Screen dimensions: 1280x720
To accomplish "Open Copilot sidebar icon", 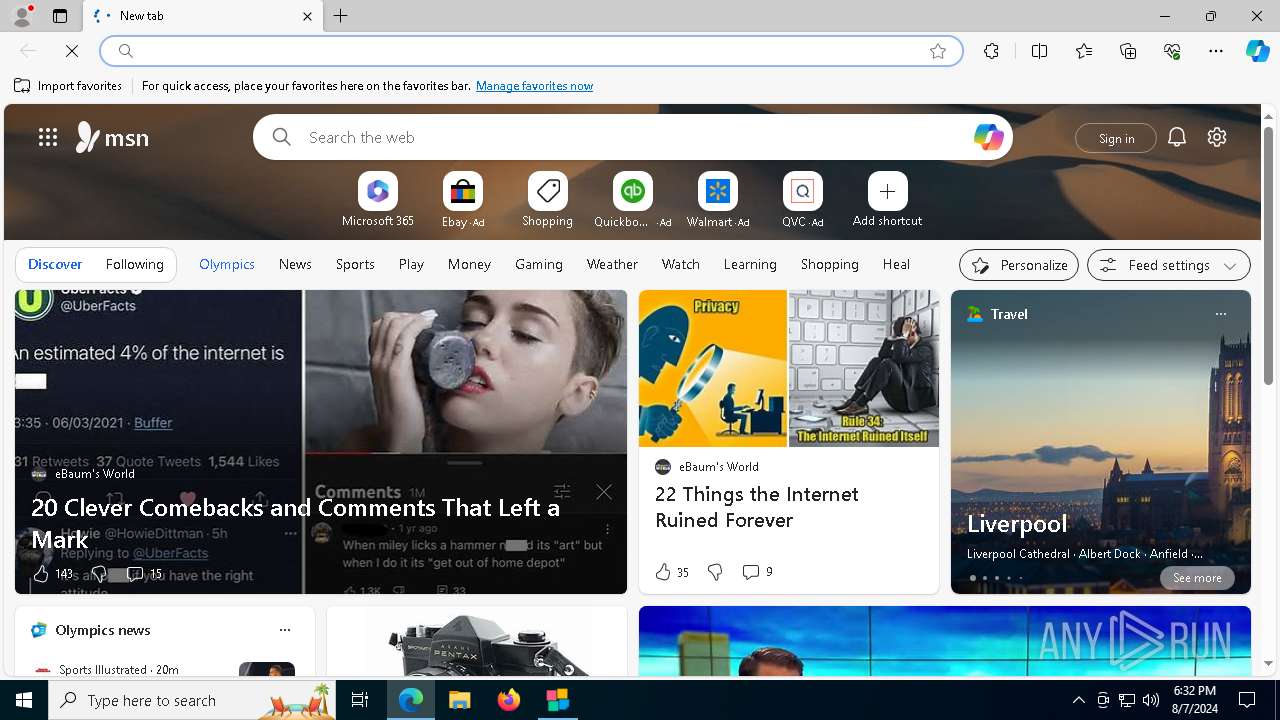I will tap(1257, 51).
